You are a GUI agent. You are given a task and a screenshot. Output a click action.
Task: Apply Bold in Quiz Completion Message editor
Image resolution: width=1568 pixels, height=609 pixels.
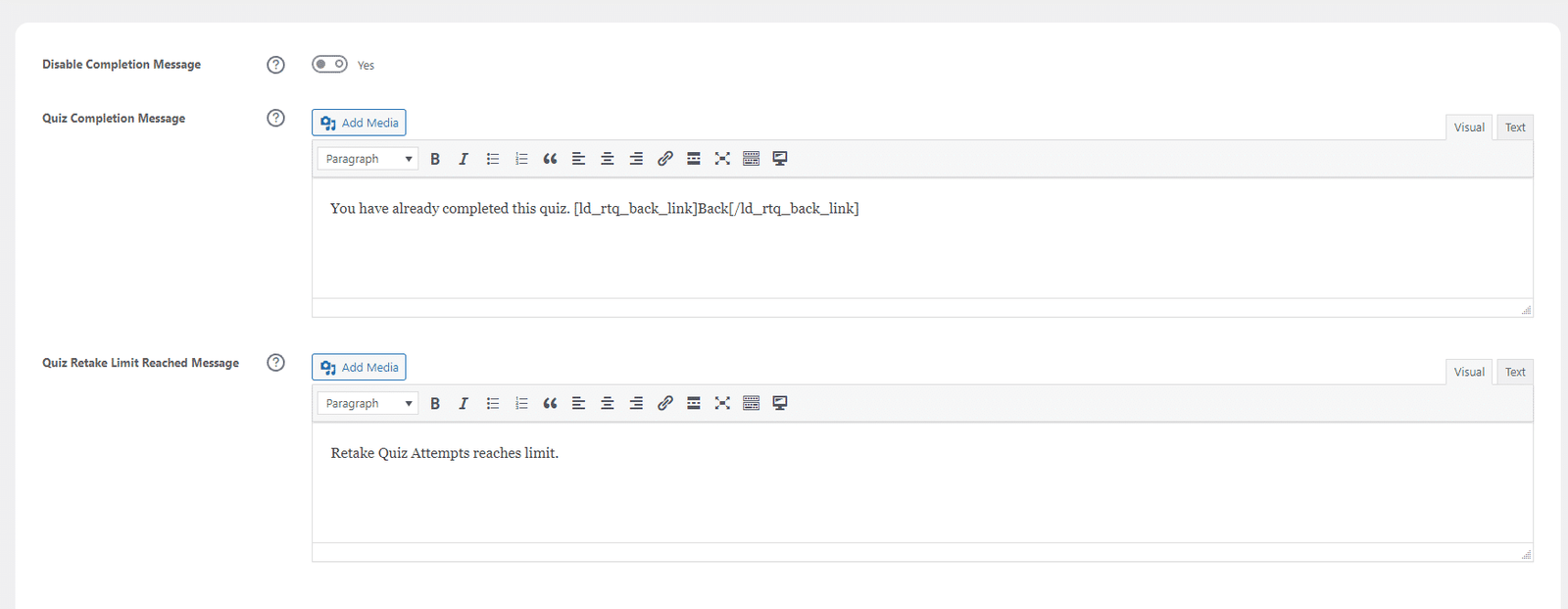click(x=435, y=159)
